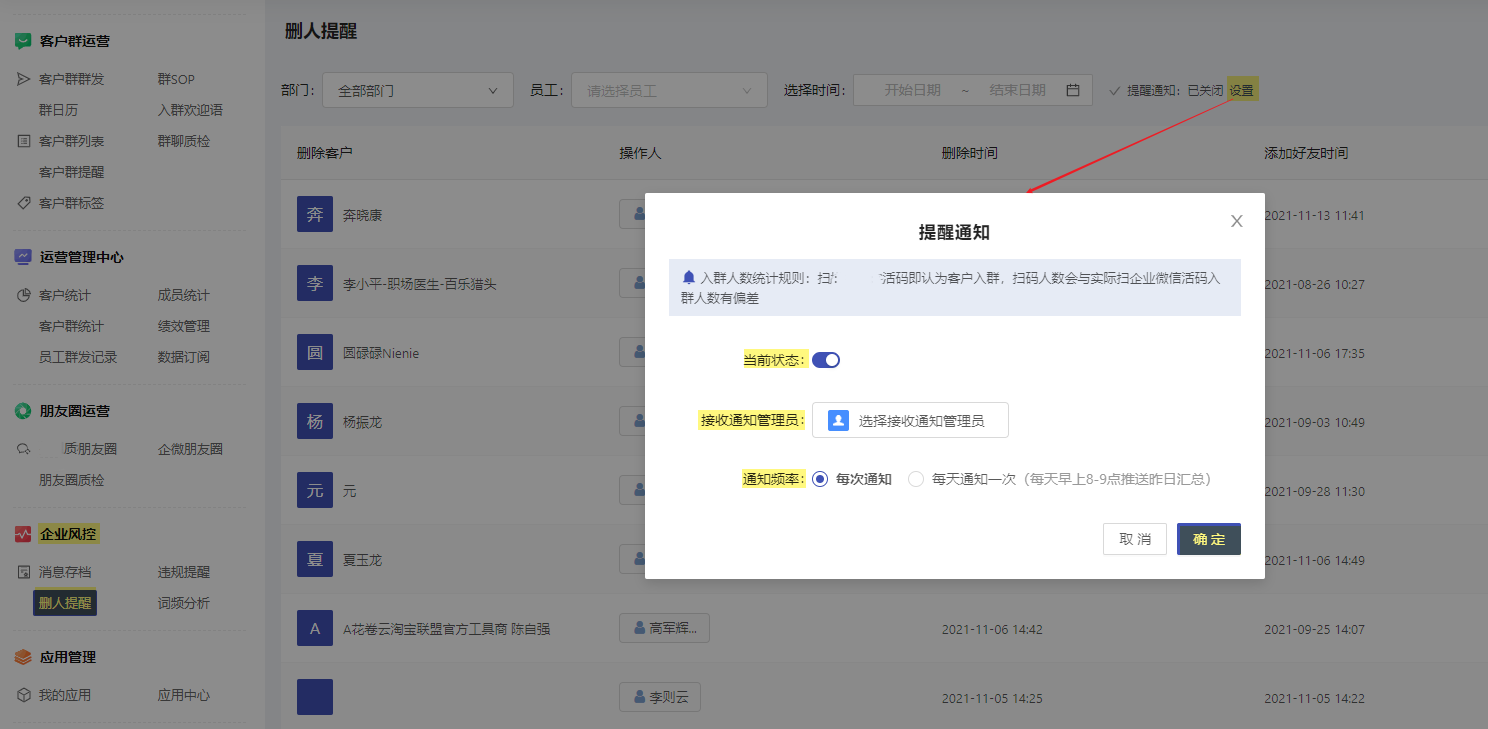Click avatar 杨 of 杨振龙 row

(x=315, y=422)
